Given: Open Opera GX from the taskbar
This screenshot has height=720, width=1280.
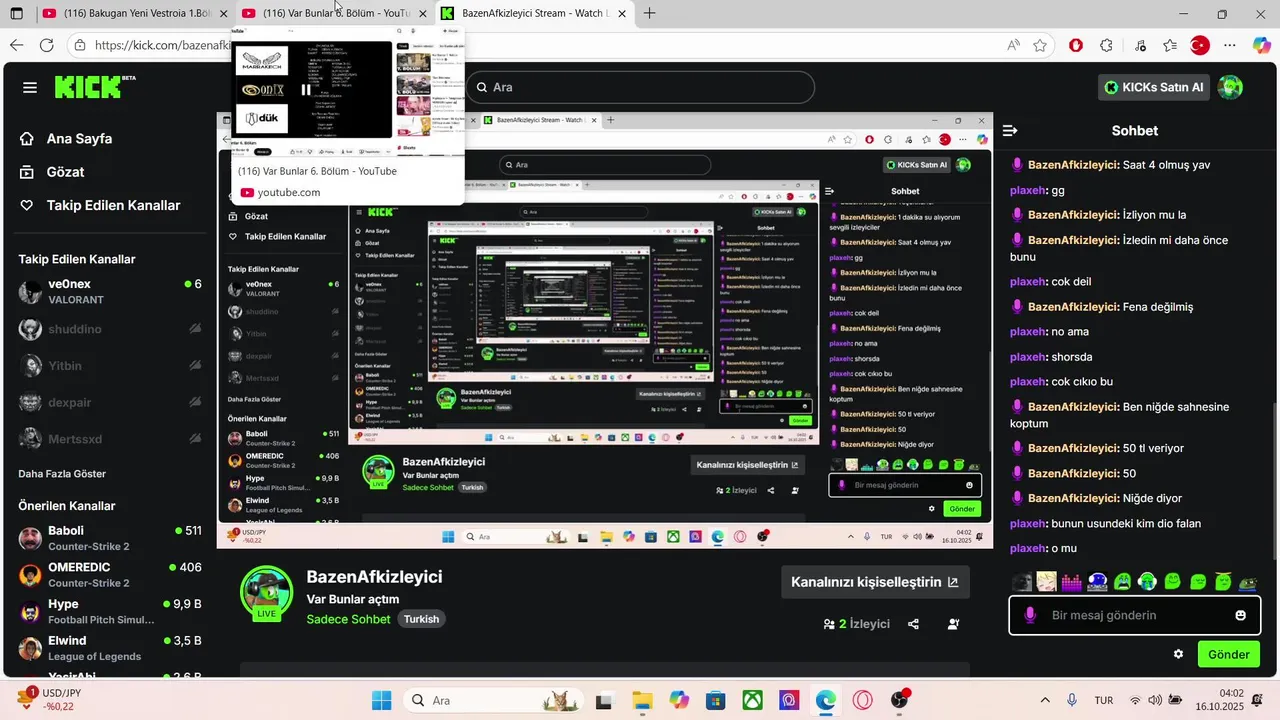Looking at the screenshot, I should tap(862, 700).
